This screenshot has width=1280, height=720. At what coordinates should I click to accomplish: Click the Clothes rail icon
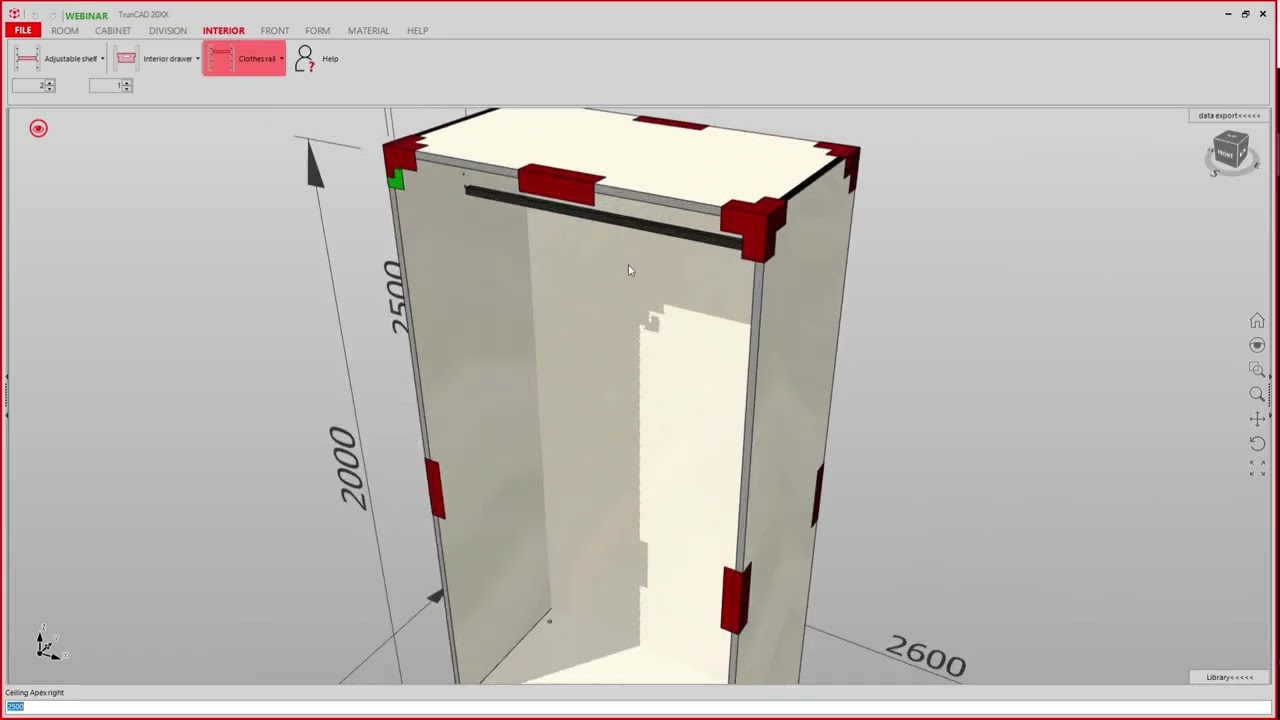[222, 58]
